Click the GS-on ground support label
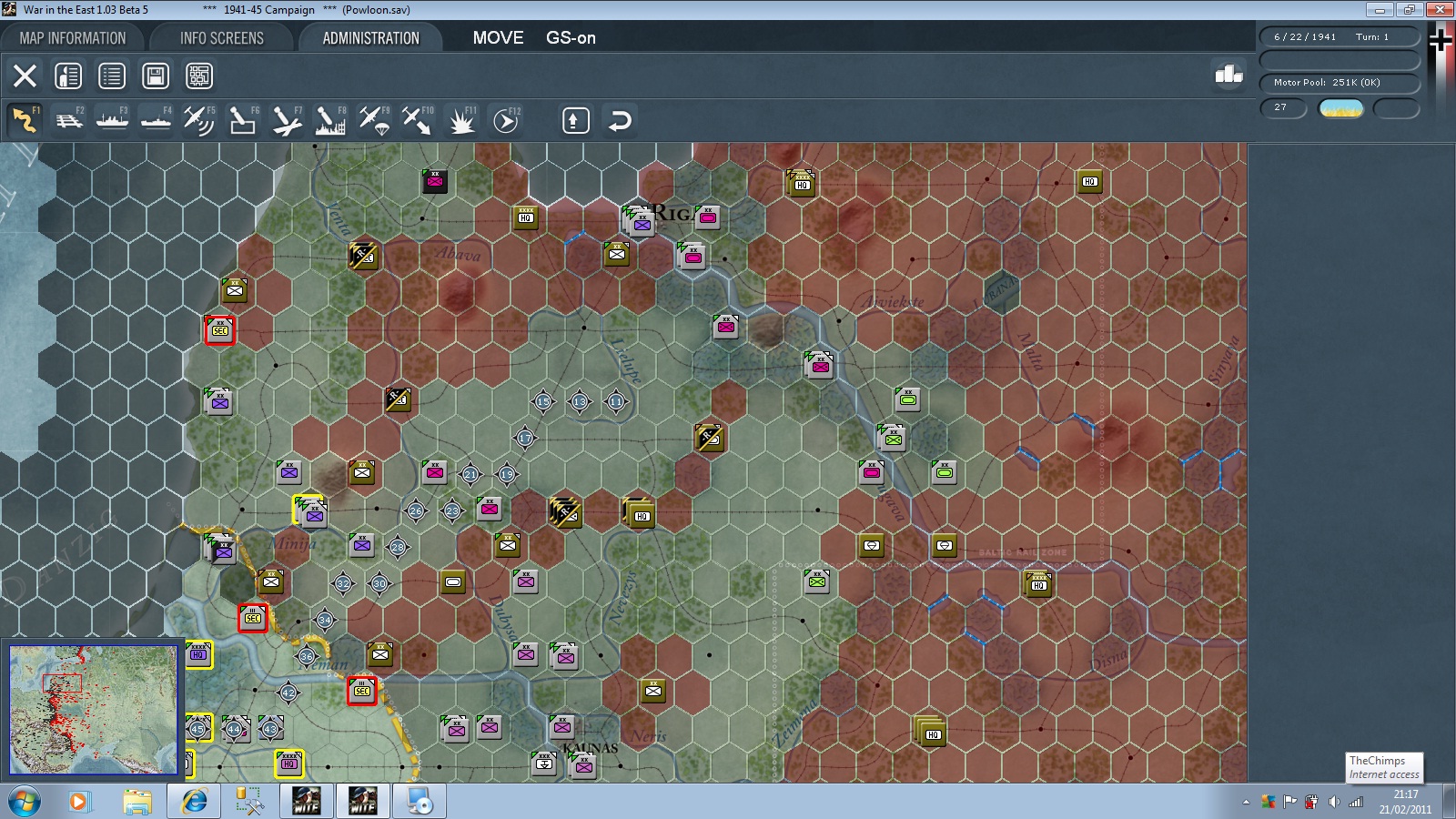 [571, 38]
